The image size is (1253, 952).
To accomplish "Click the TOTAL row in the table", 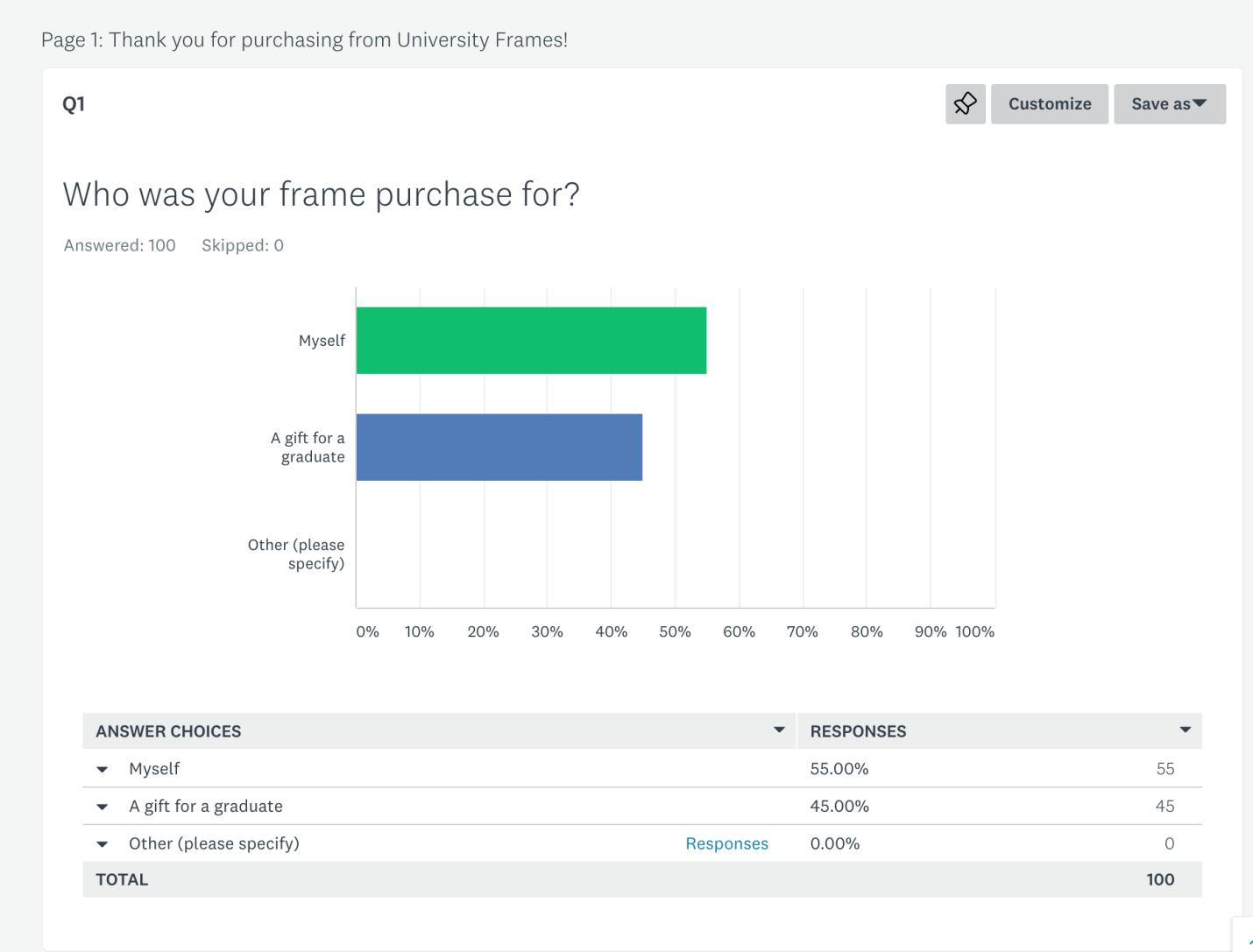I will 122,879.
